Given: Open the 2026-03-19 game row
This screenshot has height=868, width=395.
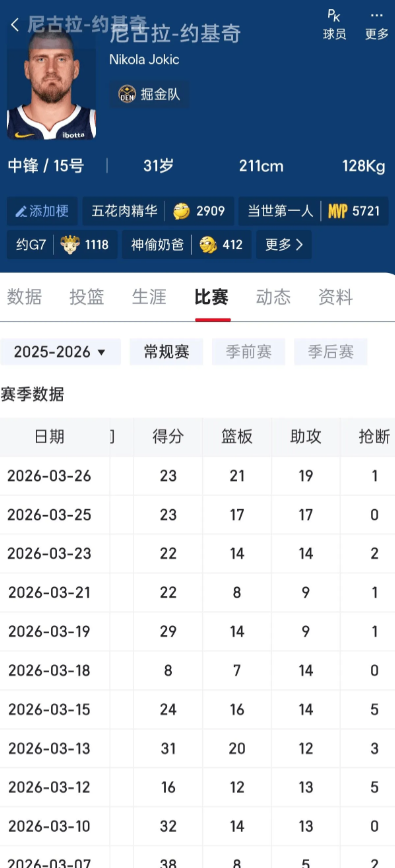Looking at the screenshot, I should tap(198, 632).
